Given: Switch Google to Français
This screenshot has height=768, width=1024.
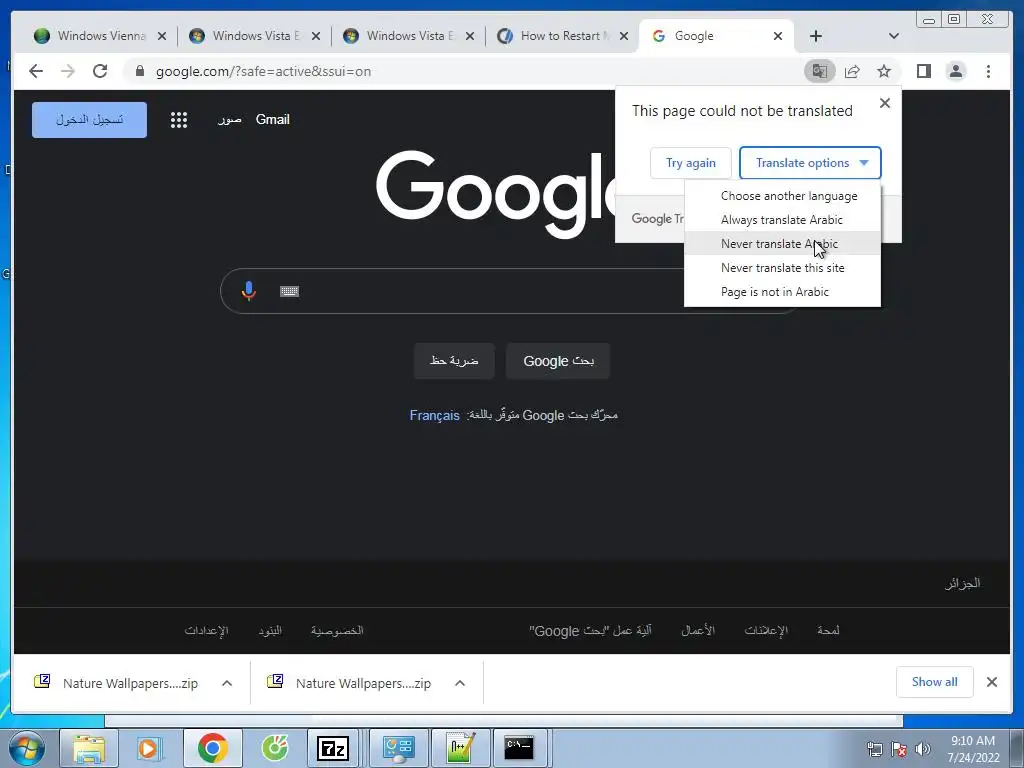Looking at the screenshot, I should pos(434,415).
